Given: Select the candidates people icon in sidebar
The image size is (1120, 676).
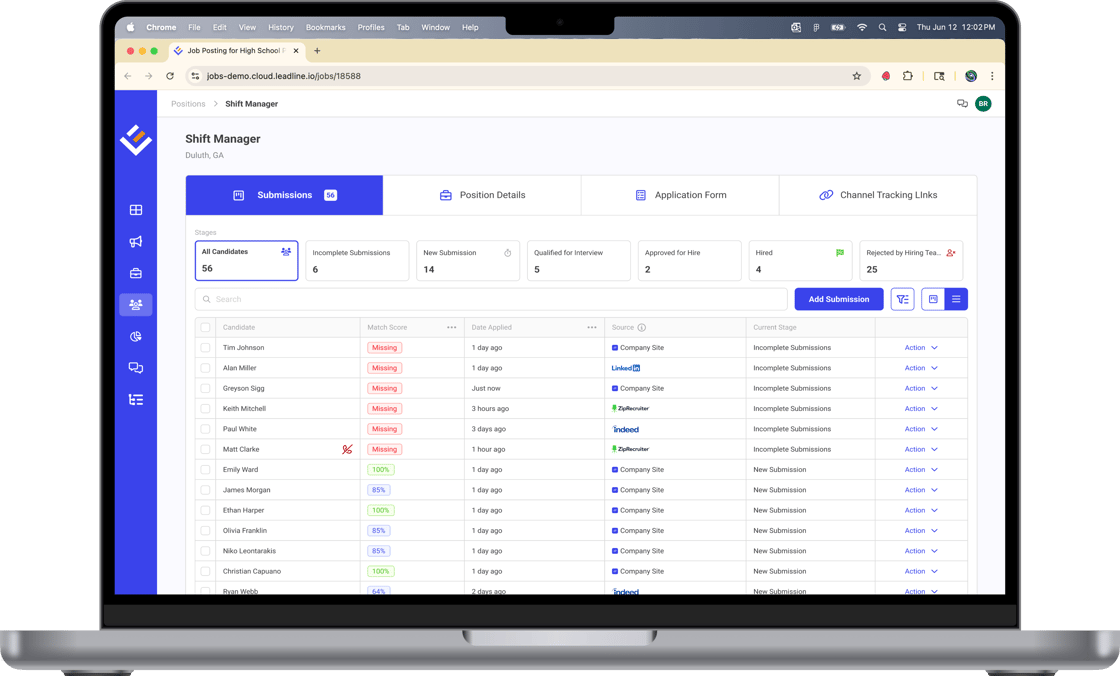Looking at the screenshot, I should pyautogui.click(x=136, y=304).
